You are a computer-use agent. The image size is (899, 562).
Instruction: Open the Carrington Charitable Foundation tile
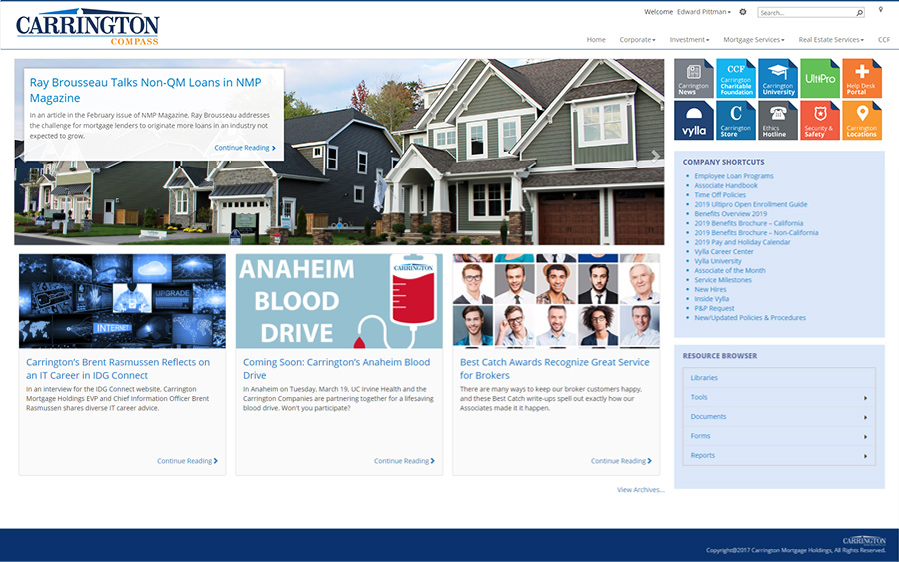pyautogui.click(x=736, y=79)
